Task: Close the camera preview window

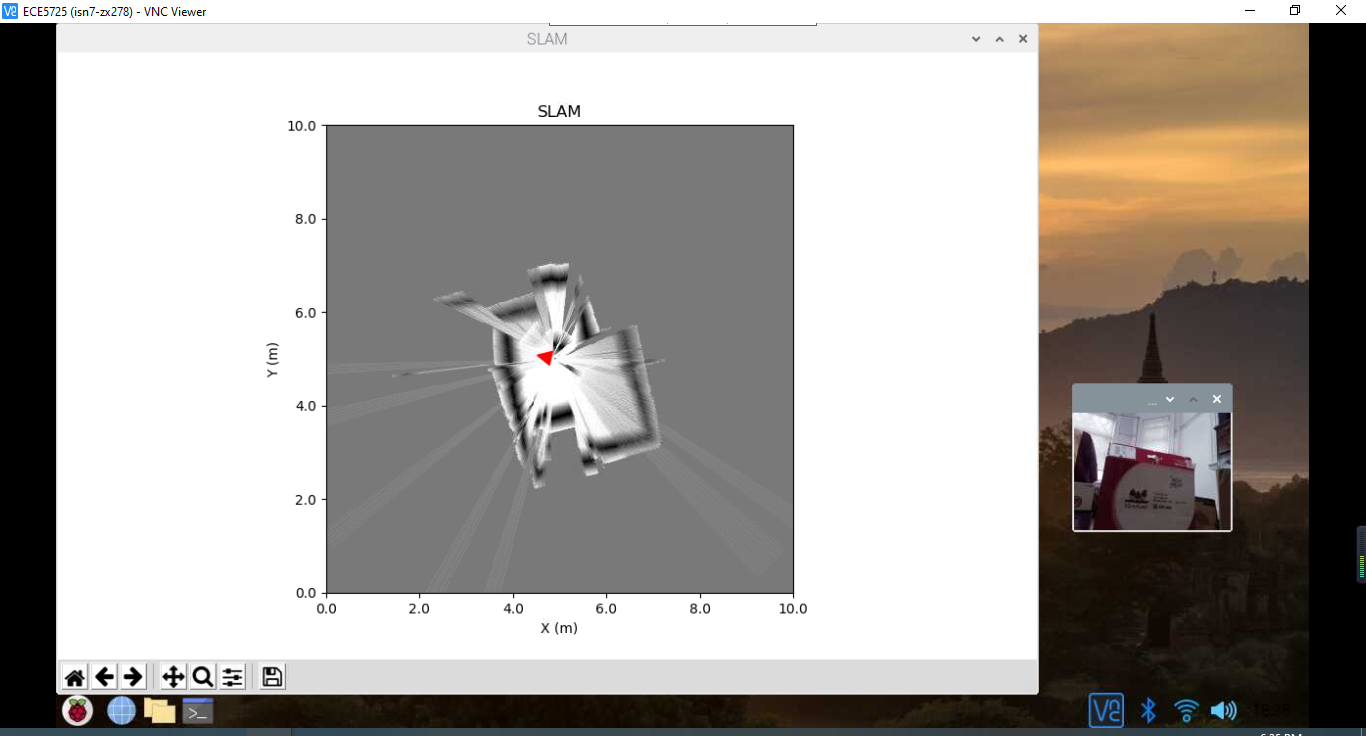Action: click(x=1217, y=399)
